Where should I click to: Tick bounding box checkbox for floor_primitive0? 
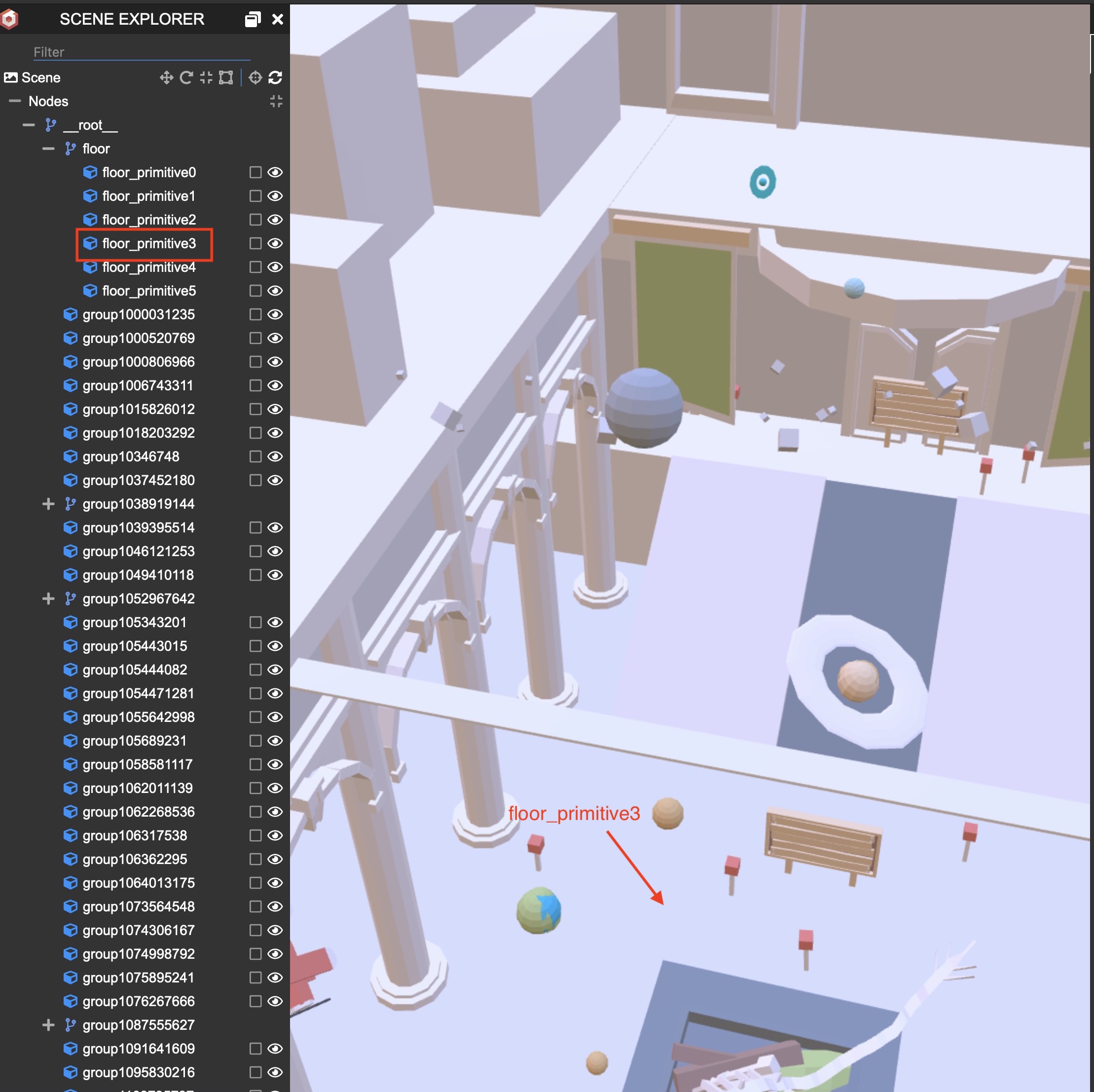pos(255,172)
